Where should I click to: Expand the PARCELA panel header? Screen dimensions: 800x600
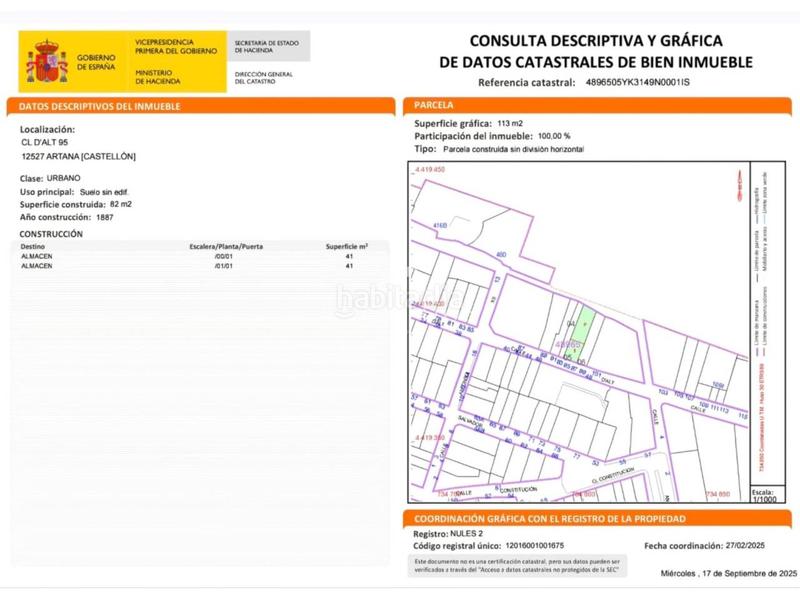(429, 103)
